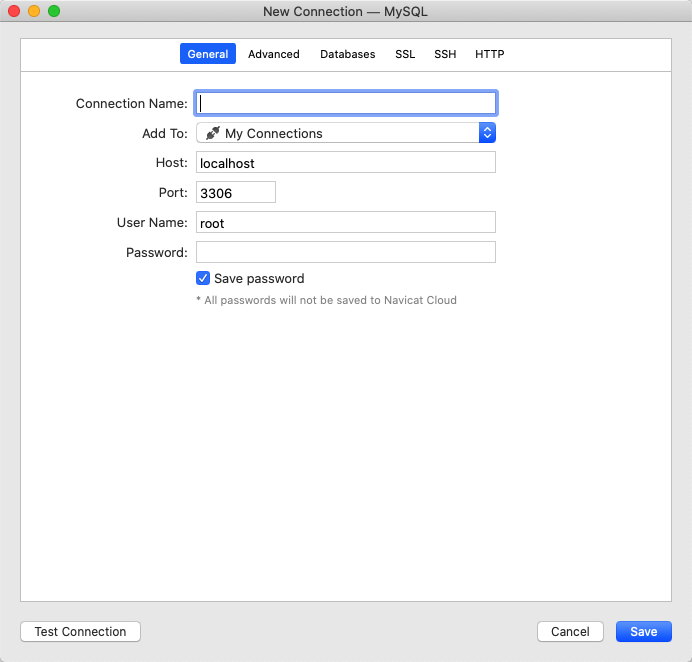The image size is (692, 662).
Task: Close the window with the red button
Action: pyautogui.click(x=14, y=11)
